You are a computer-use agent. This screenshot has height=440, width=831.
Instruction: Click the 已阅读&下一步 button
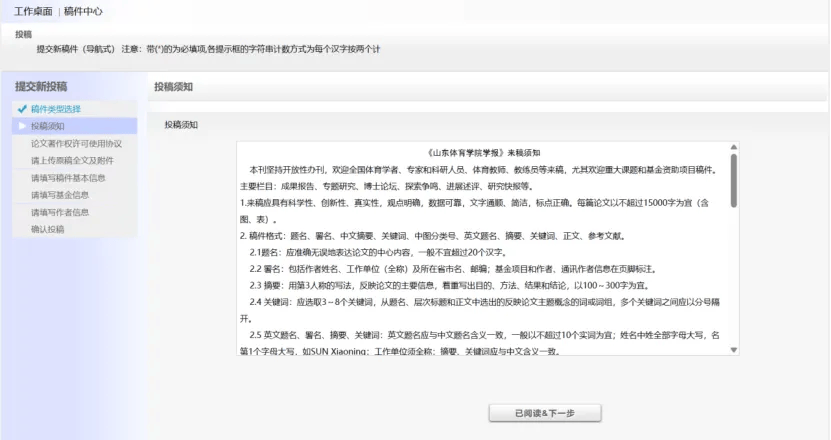click(x=544, y=413)
